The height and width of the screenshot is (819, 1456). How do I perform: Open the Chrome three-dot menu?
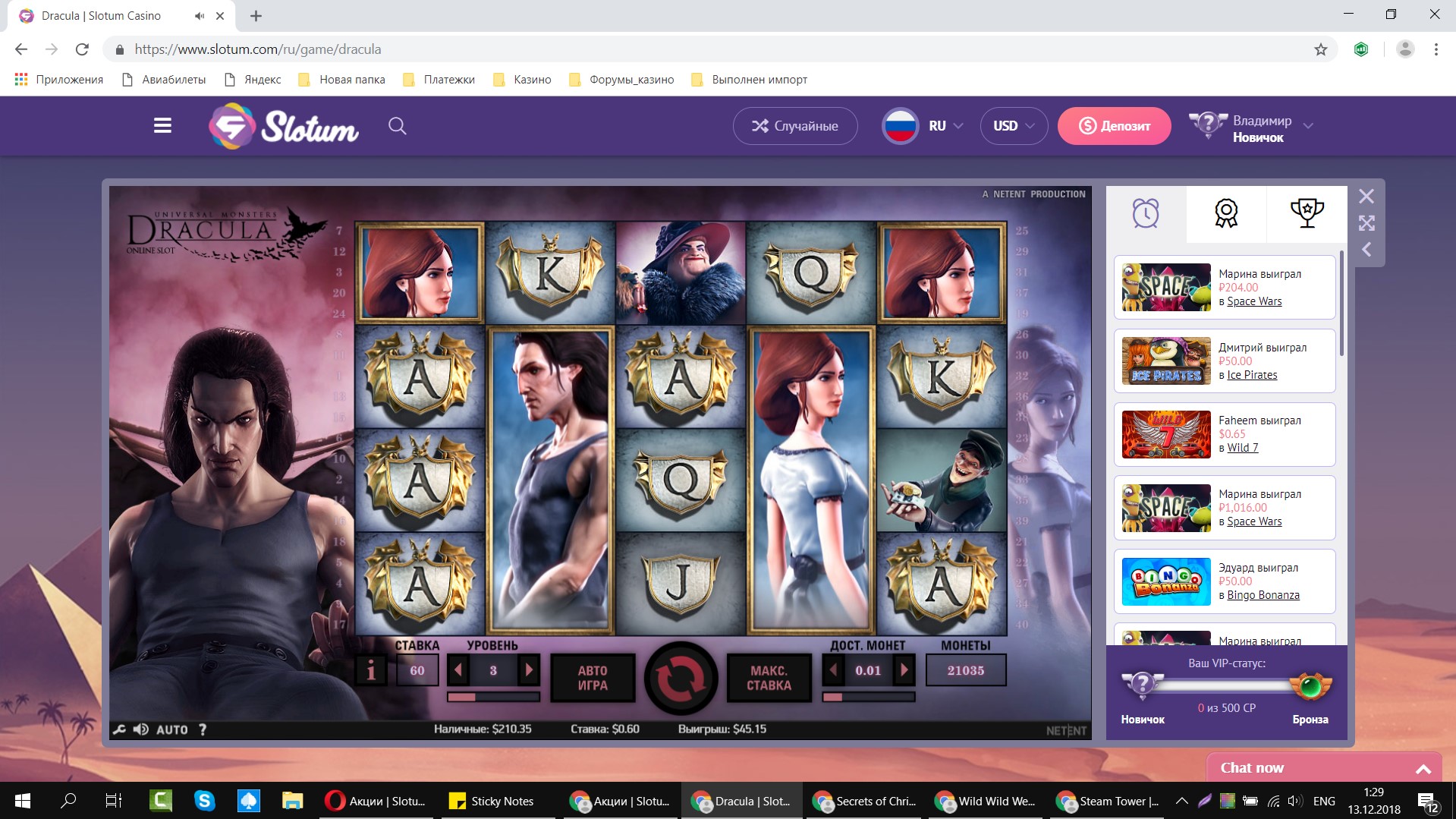click(x=1436, y=49)
